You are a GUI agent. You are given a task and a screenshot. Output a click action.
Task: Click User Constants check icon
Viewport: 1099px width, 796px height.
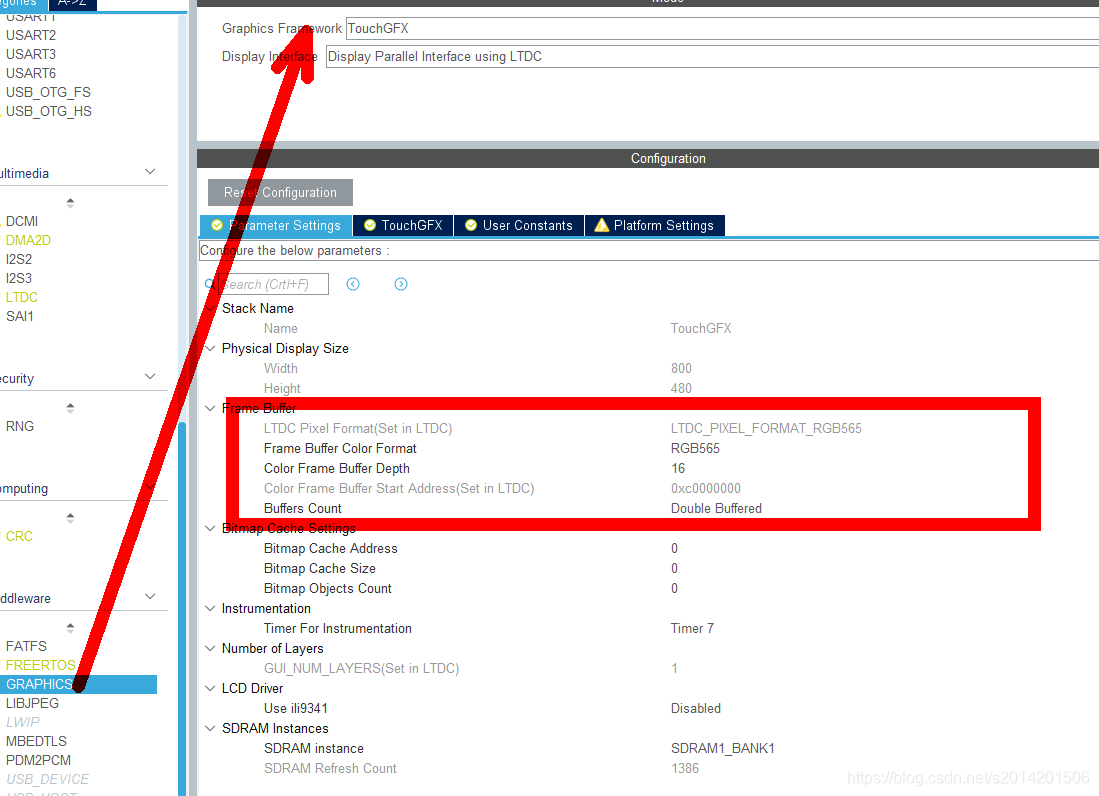coord(471,225)
